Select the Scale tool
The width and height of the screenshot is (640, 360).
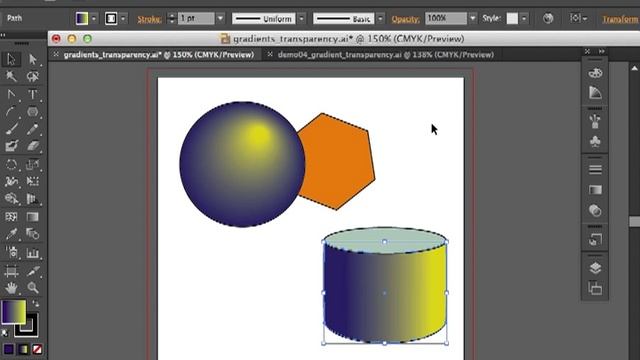[x=32, y=164]
